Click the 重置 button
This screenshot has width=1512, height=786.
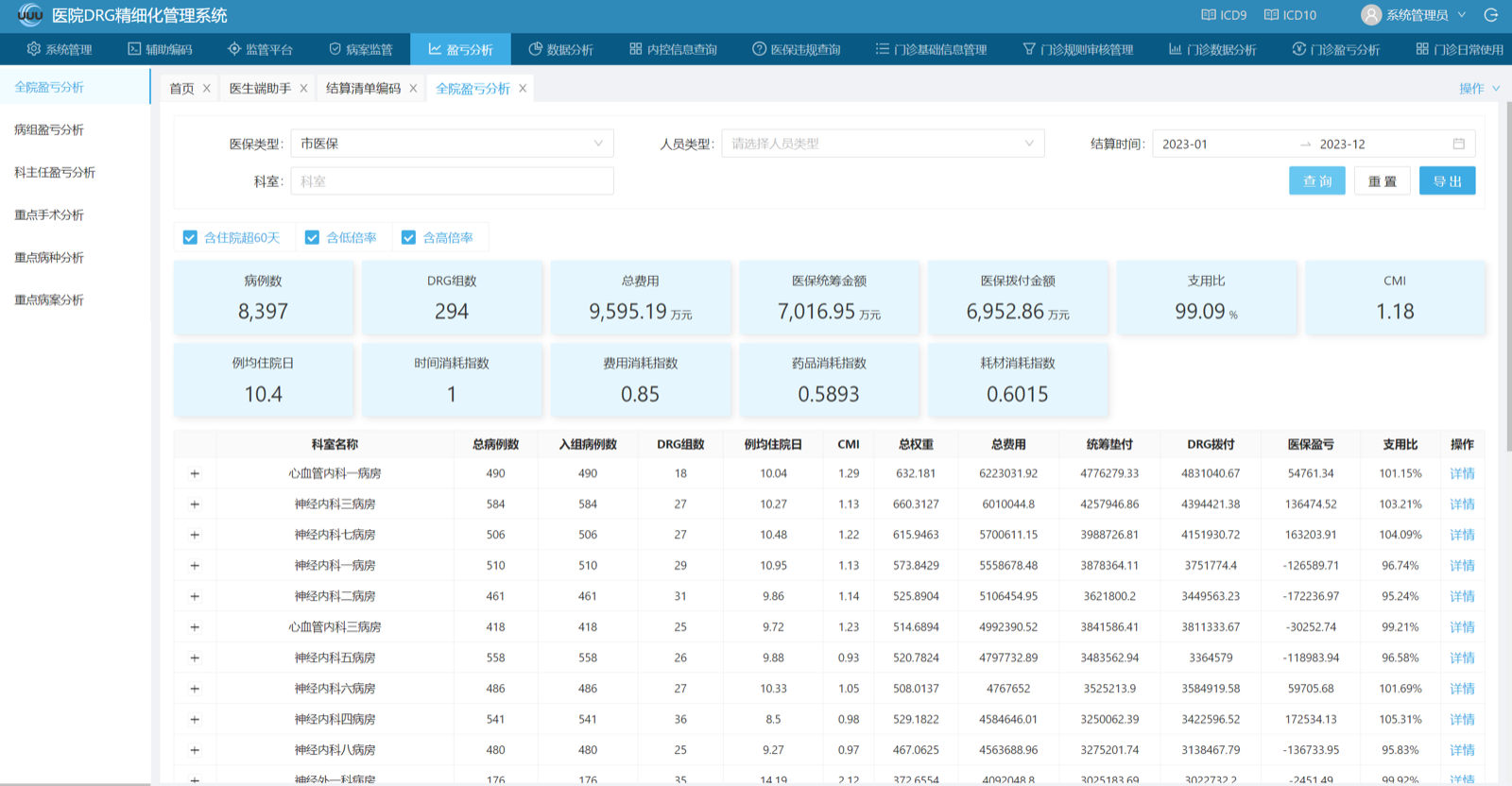pos(1383,180)
